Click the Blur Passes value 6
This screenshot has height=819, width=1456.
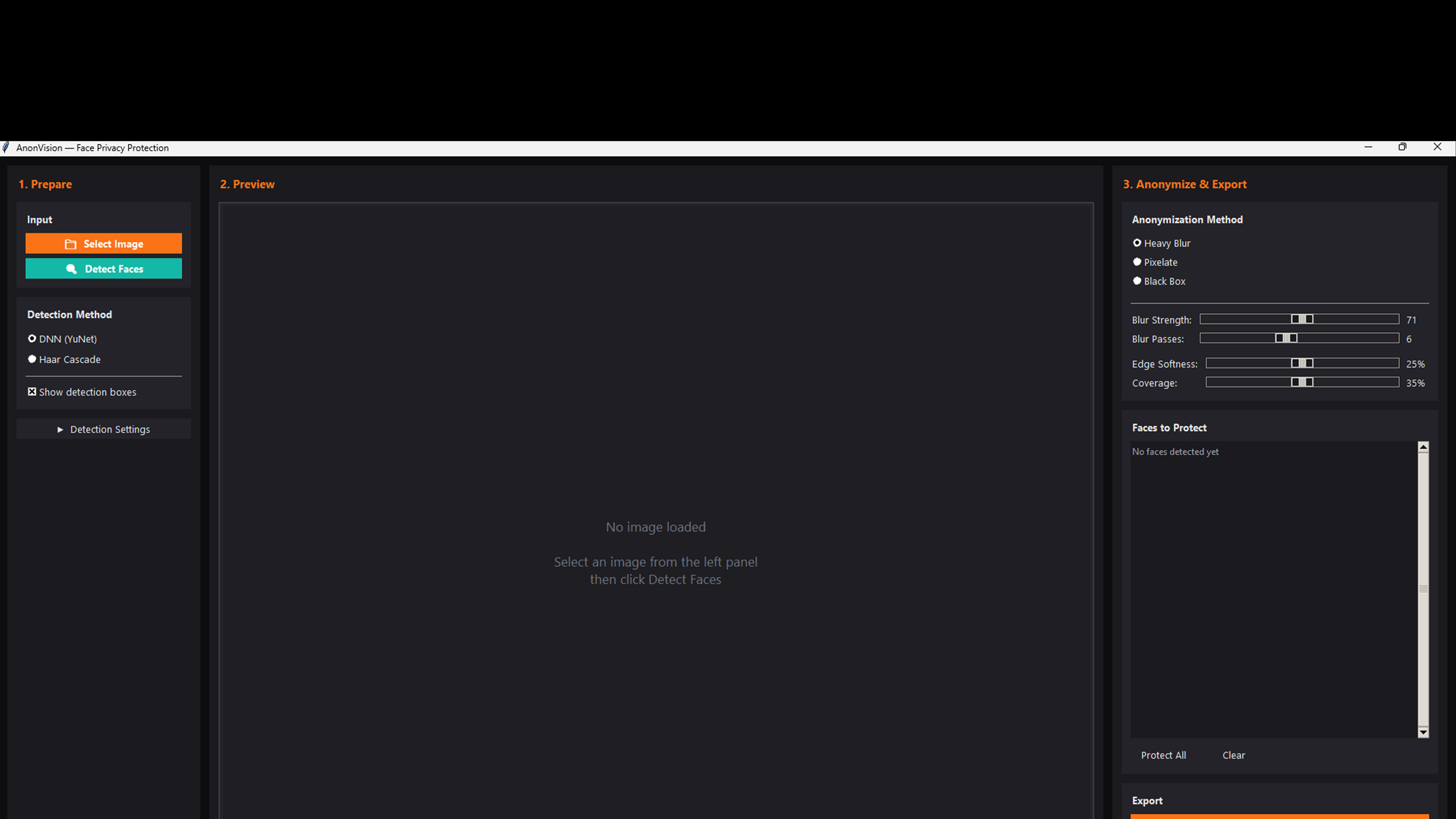[x=1409, y=339]
